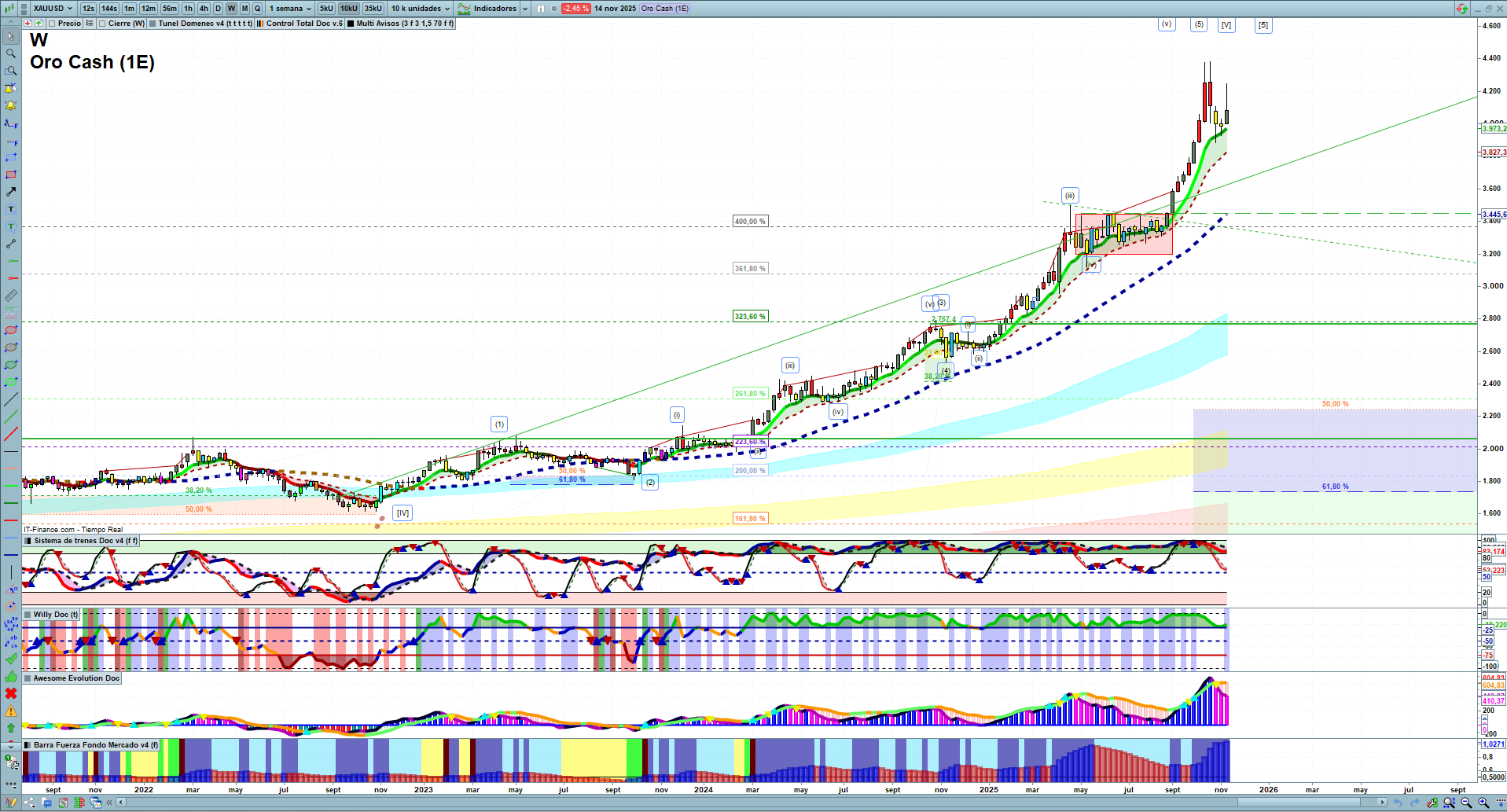Select the arrow cursor tool
The width and height of the screenshot is (1507, 812).
point(11,37)
